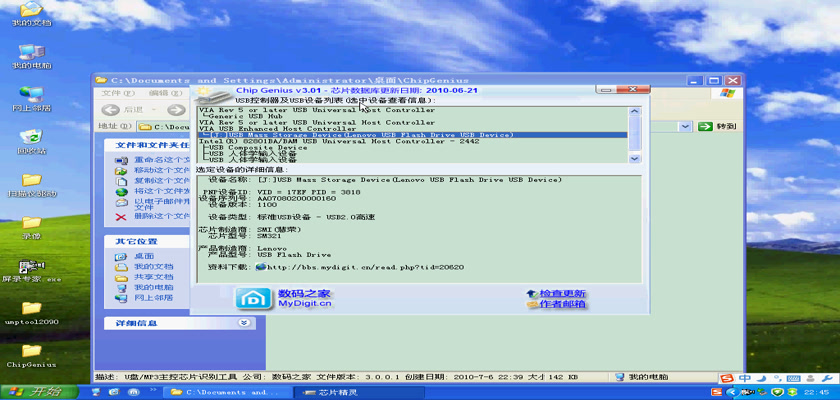Click the taskbar clock 22:45
840x400 pixels.
click(x=817, y=393)
